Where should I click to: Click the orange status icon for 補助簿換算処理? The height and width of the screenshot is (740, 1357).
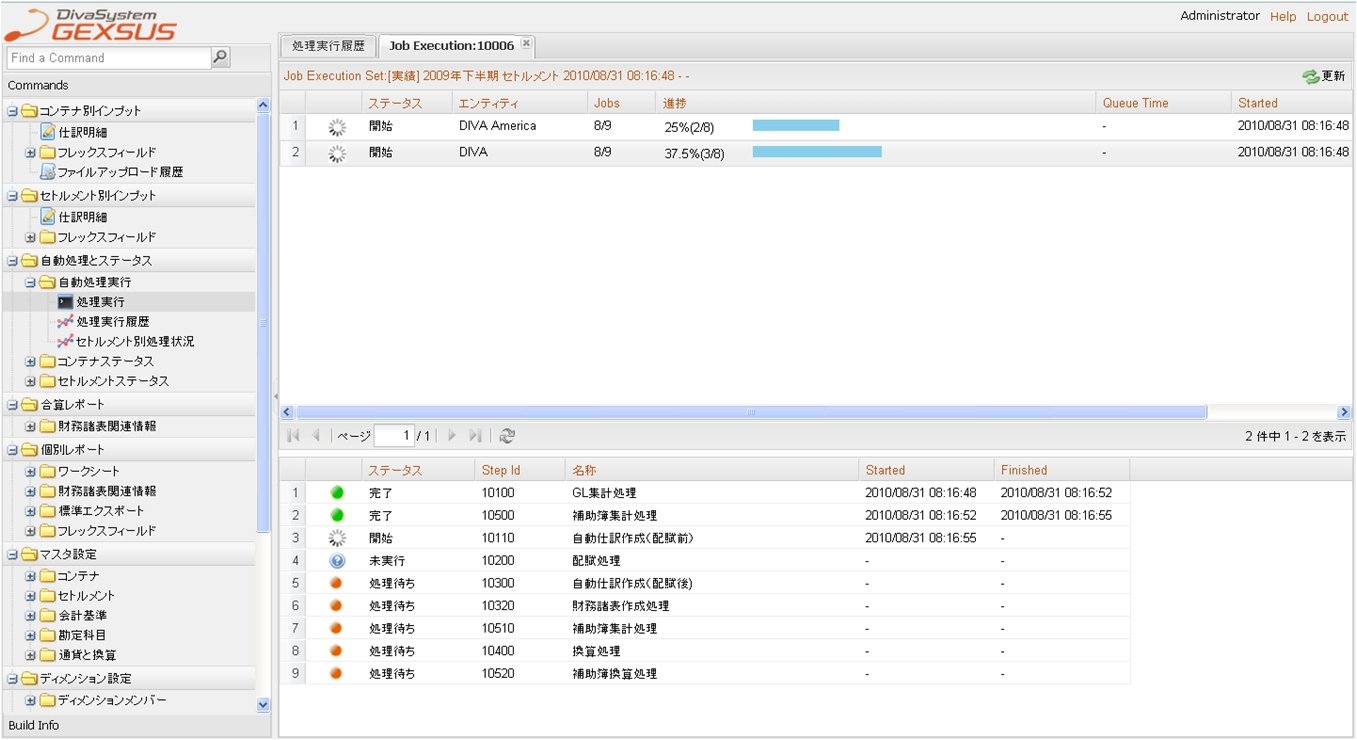pyautogui.click(x=337, y=673)
